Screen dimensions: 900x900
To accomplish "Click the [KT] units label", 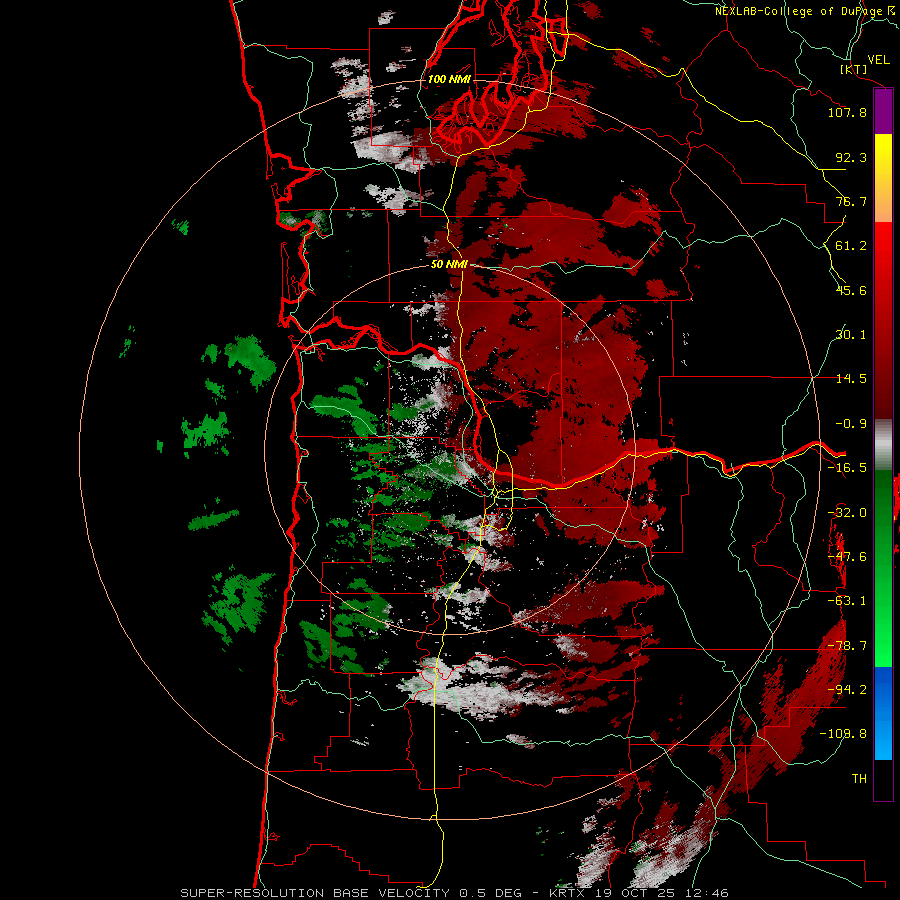I will (854, 69).
